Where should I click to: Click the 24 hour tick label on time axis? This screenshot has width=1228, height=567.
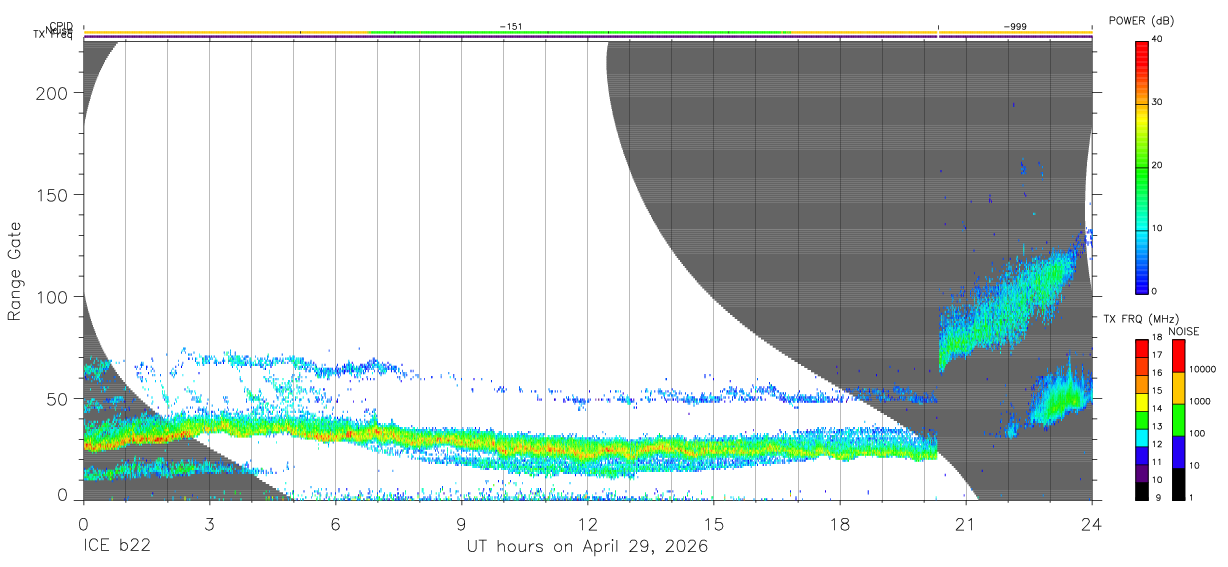(1091, 524)
